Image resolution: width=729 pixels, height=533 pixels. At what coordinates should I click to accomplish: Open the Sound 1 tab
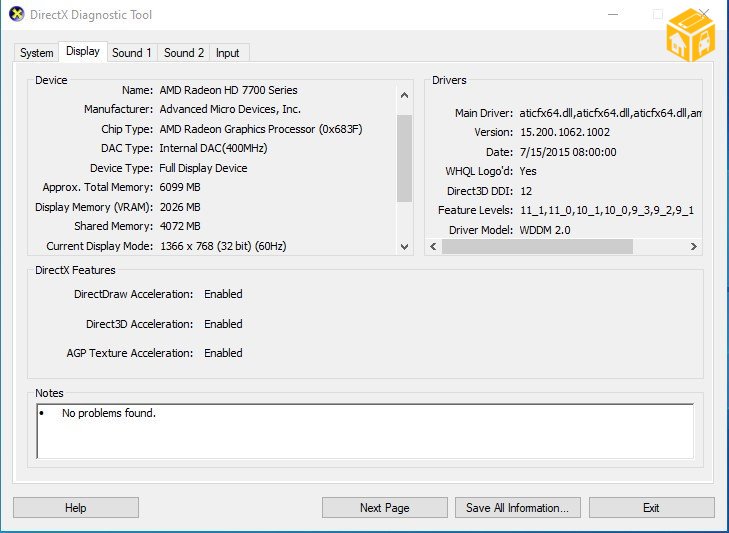(132, 53)
